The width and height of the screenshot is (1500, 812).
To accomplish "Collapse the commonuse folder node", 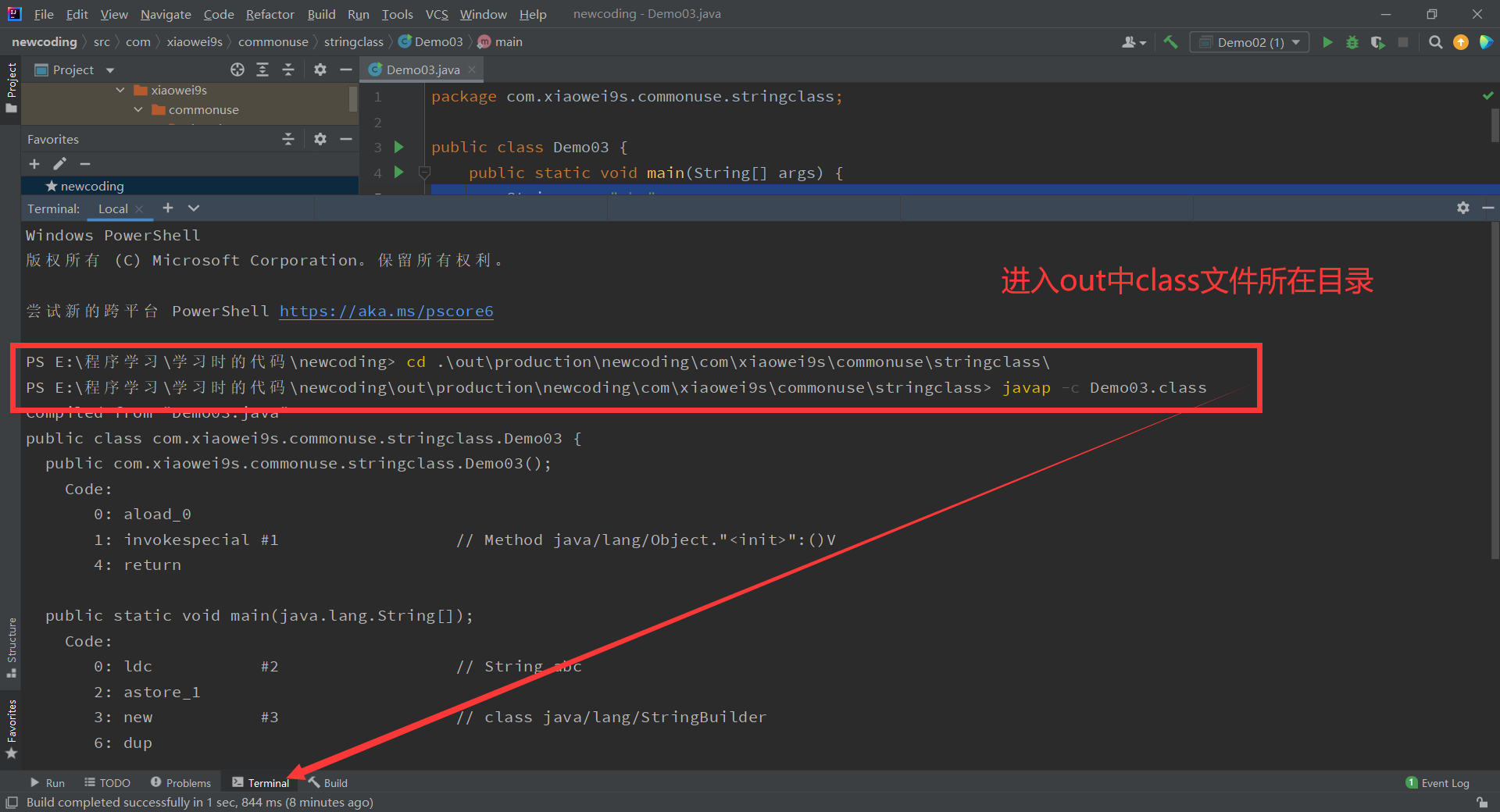I will pos(138,110).
